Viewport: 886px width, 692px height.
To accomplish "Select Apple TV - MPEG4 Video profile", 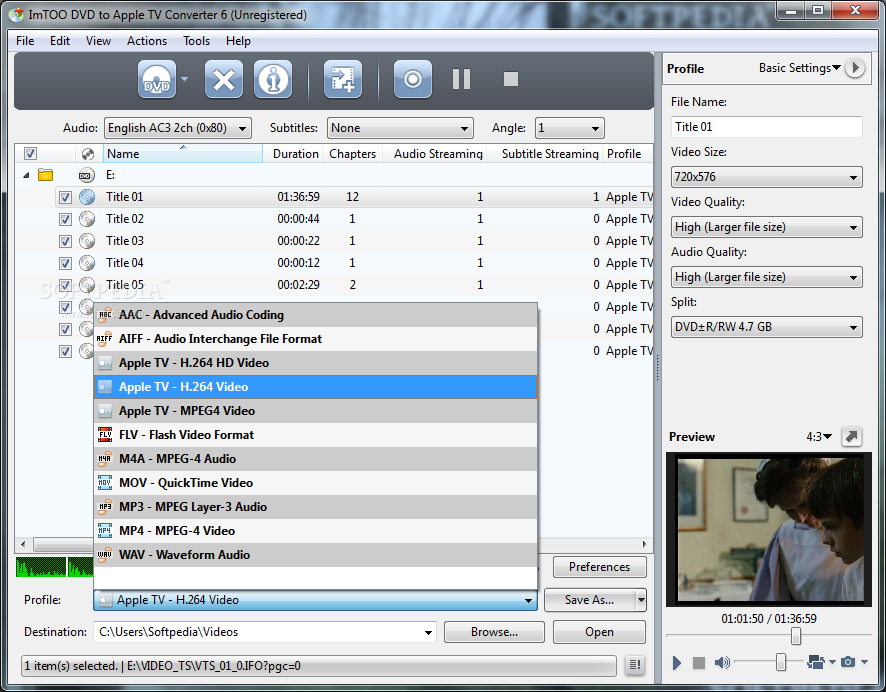I will coord(315,411).
